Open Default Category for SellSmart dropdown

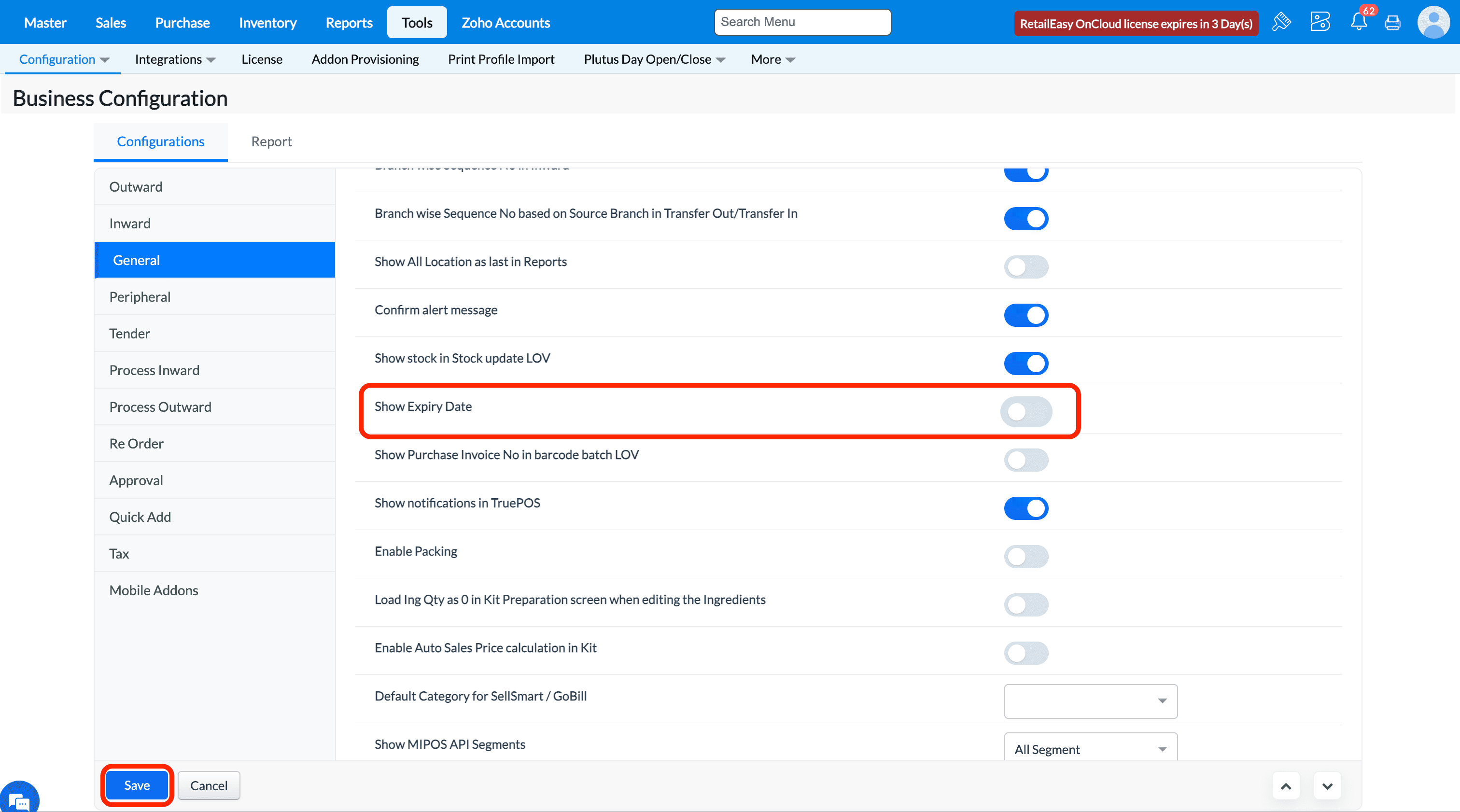[1091, 701]
